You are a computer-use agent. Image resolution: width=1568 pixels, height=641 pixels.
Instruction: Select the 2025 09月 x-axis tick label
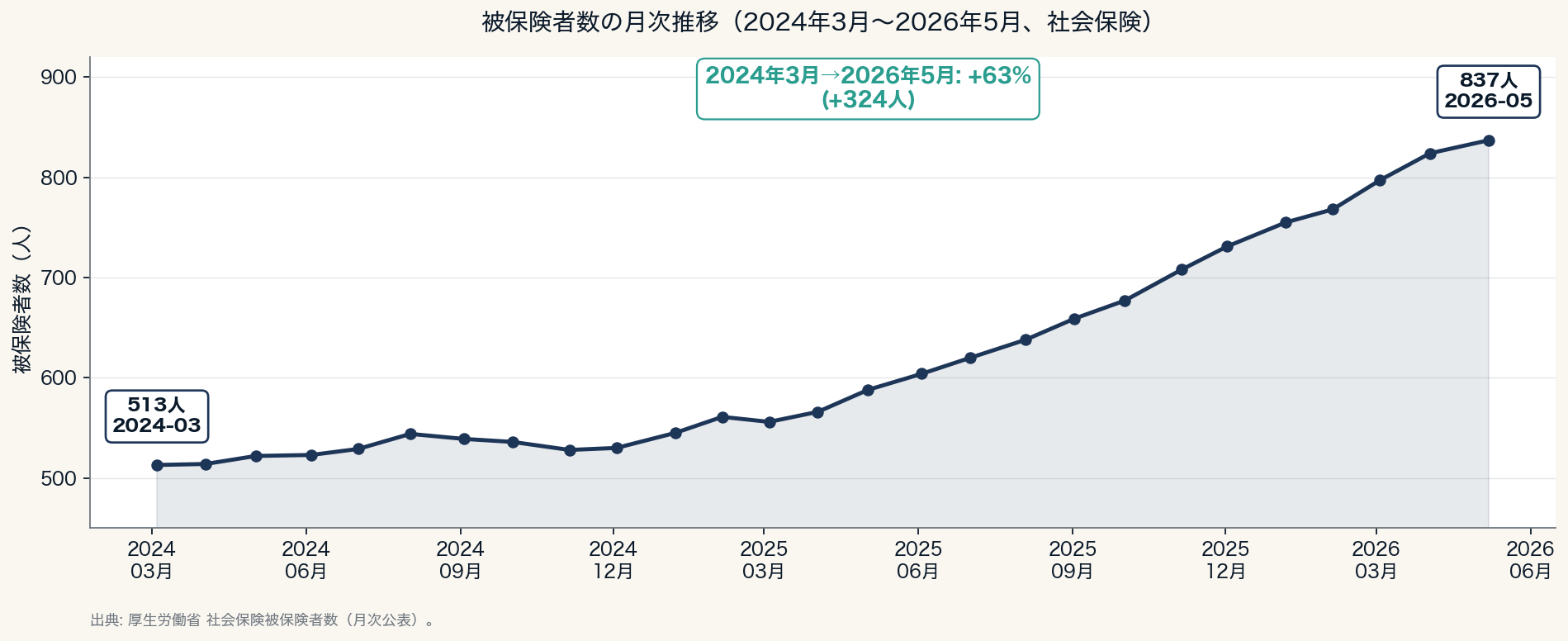coord(1073,560)
